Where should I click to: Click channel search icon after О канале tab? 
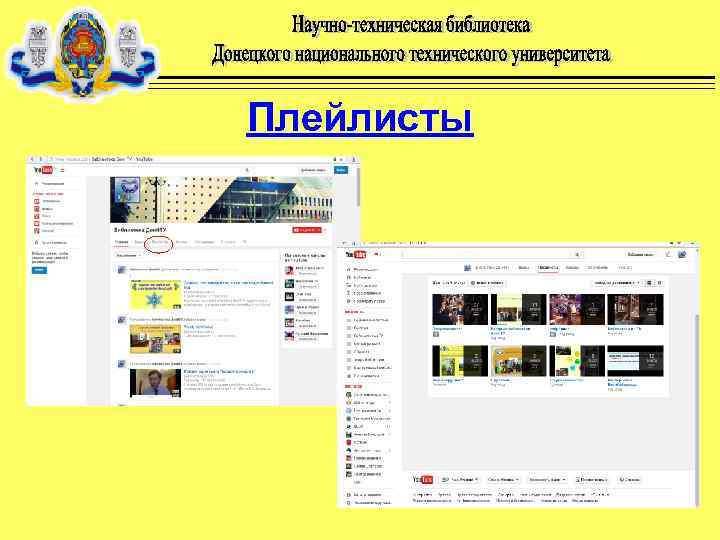tap(245, 242)
